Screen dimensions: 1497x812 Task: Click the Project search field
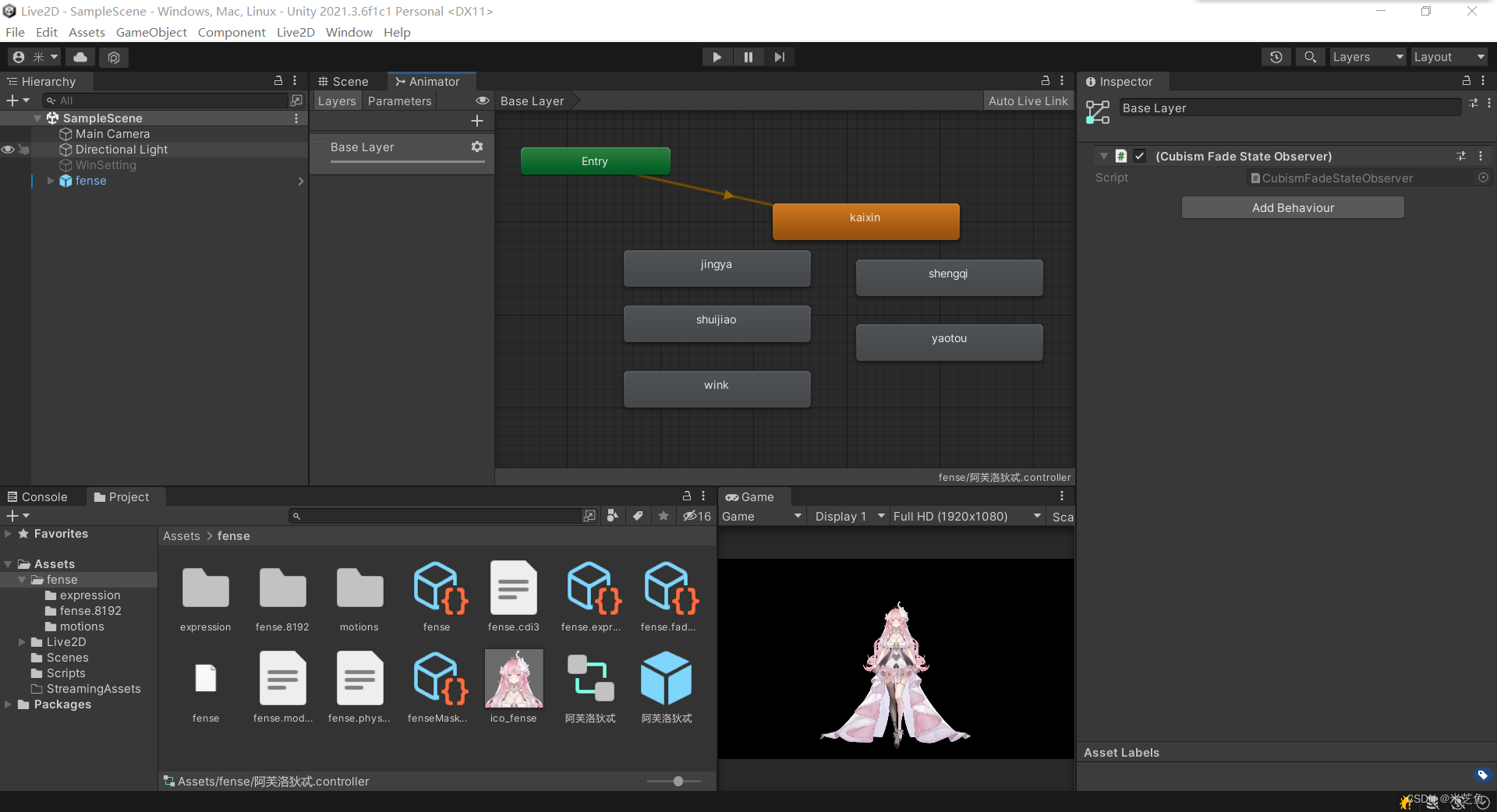[435, 516]
